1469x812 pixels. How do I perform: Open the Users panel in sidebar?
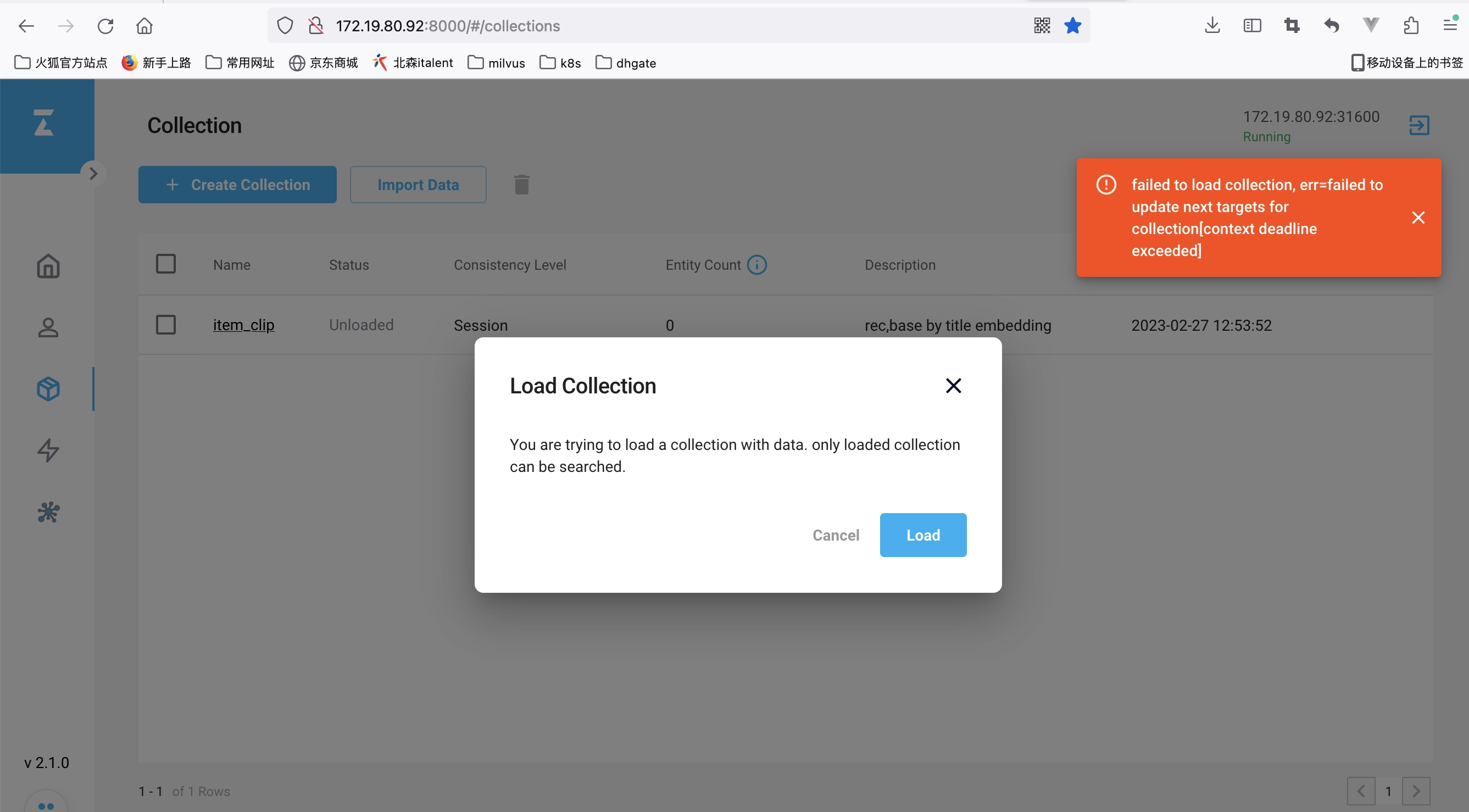[47, 328]
